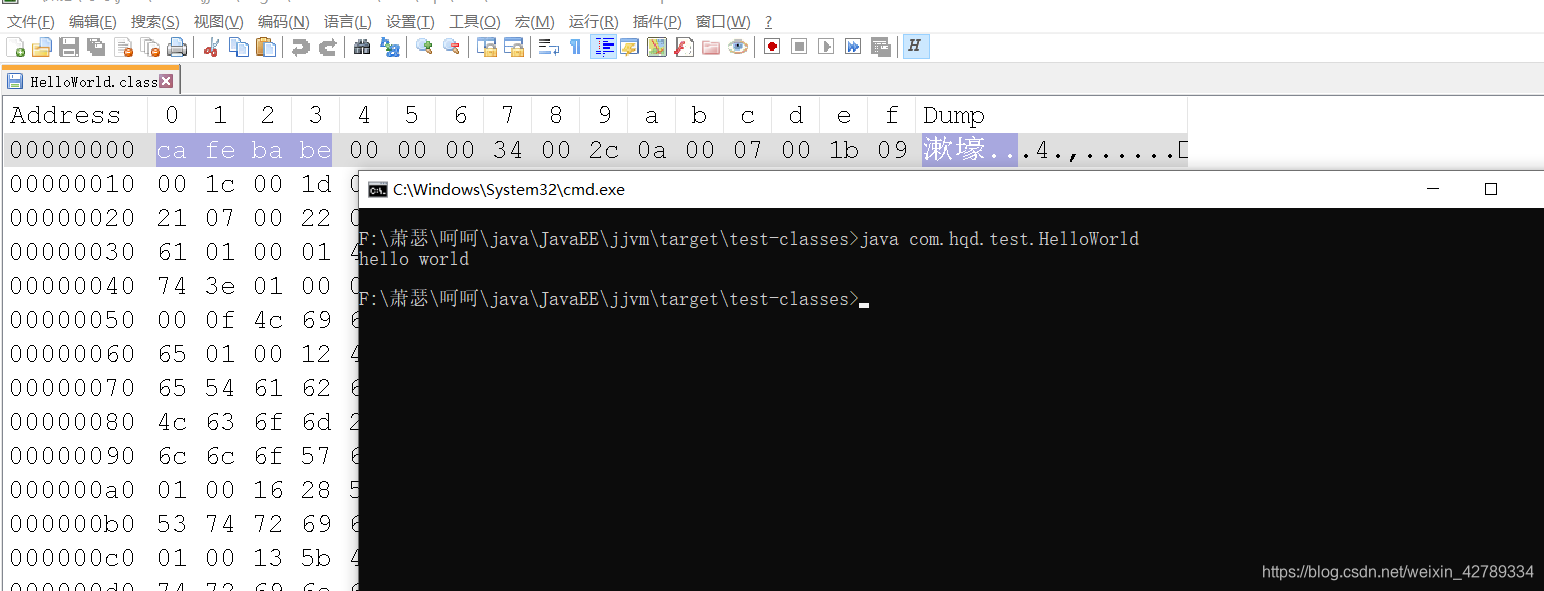1544x591 pixels.
Task: Open the 插件(P) menu
Action: 657,21
